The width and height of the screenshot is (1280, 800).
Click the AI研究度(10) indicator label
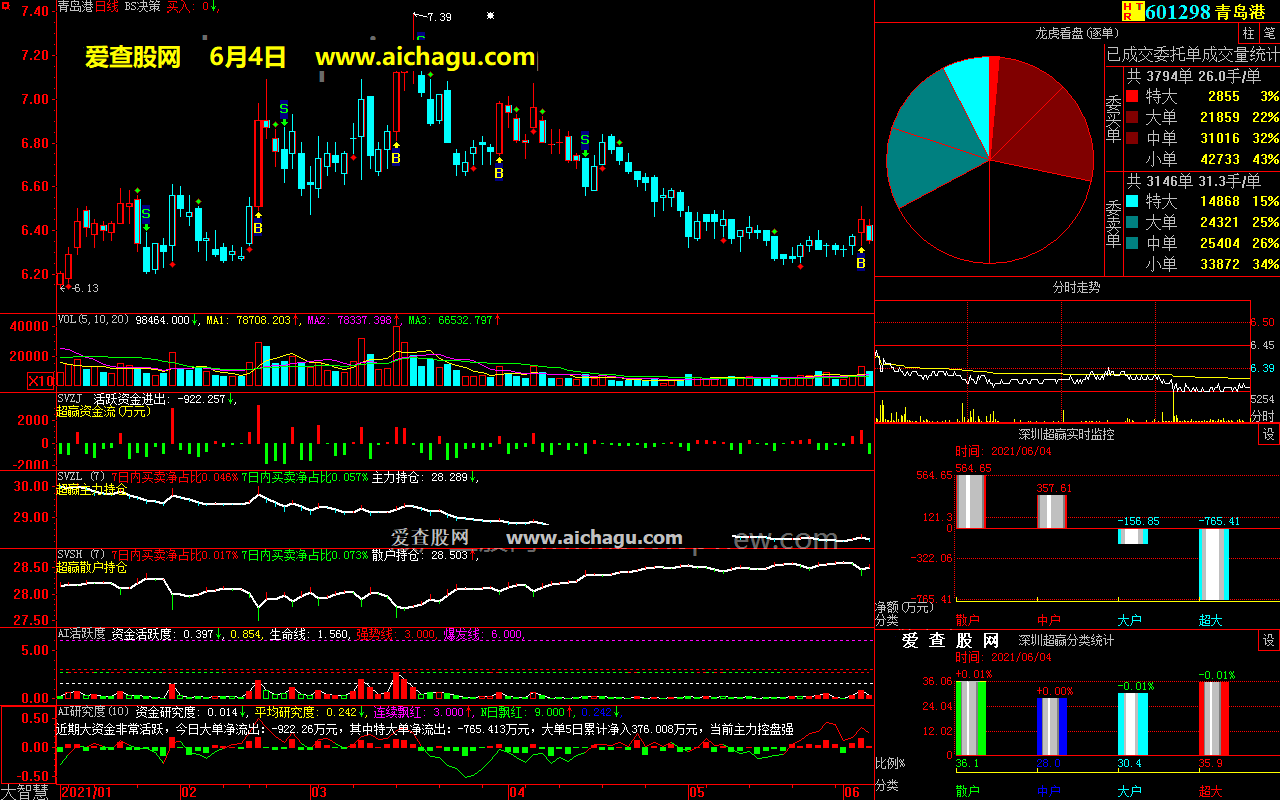93,712
